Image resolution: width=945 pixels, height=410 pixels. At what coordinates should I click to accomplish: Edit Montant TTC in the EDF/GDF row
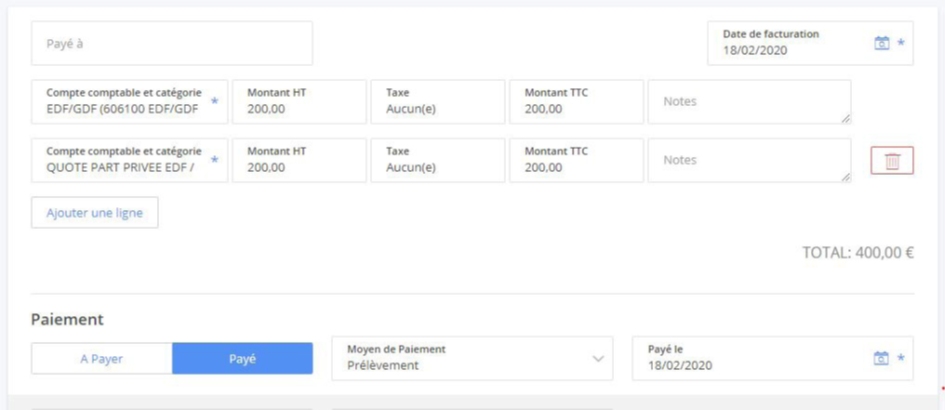576,102
